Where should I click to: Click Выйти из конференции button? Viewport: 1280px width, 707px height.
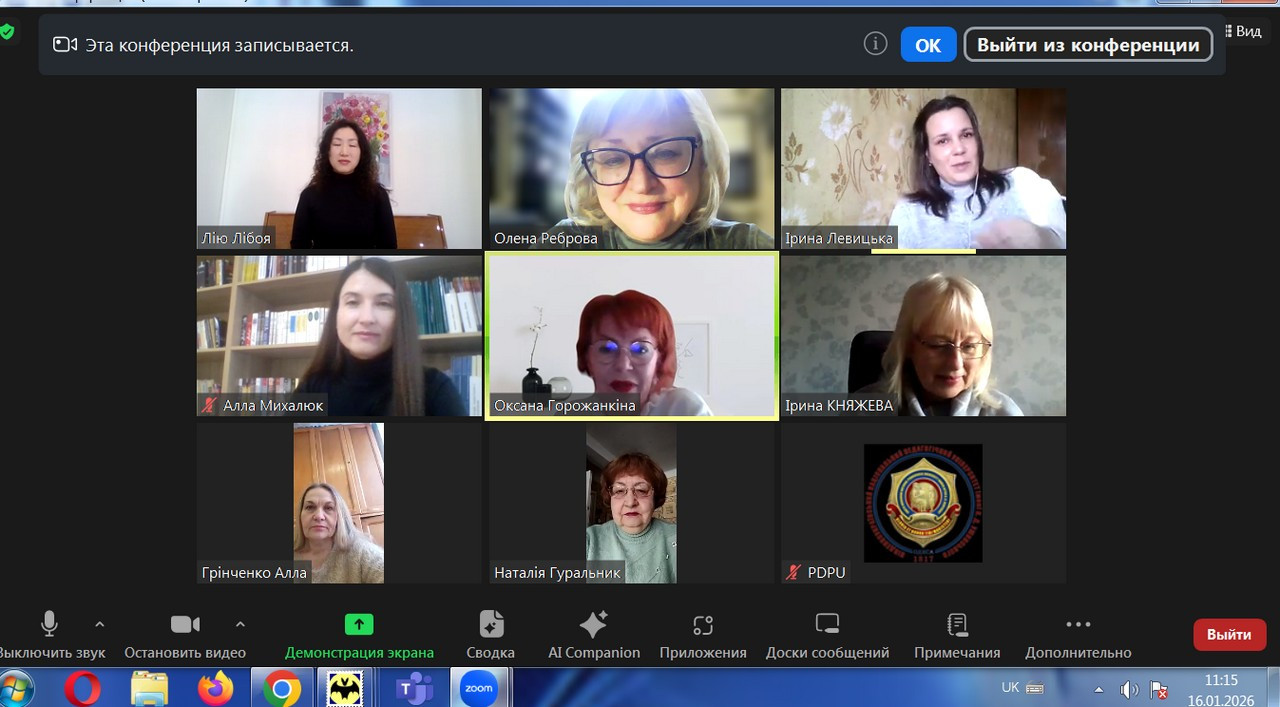click(x=1088, y=45)
